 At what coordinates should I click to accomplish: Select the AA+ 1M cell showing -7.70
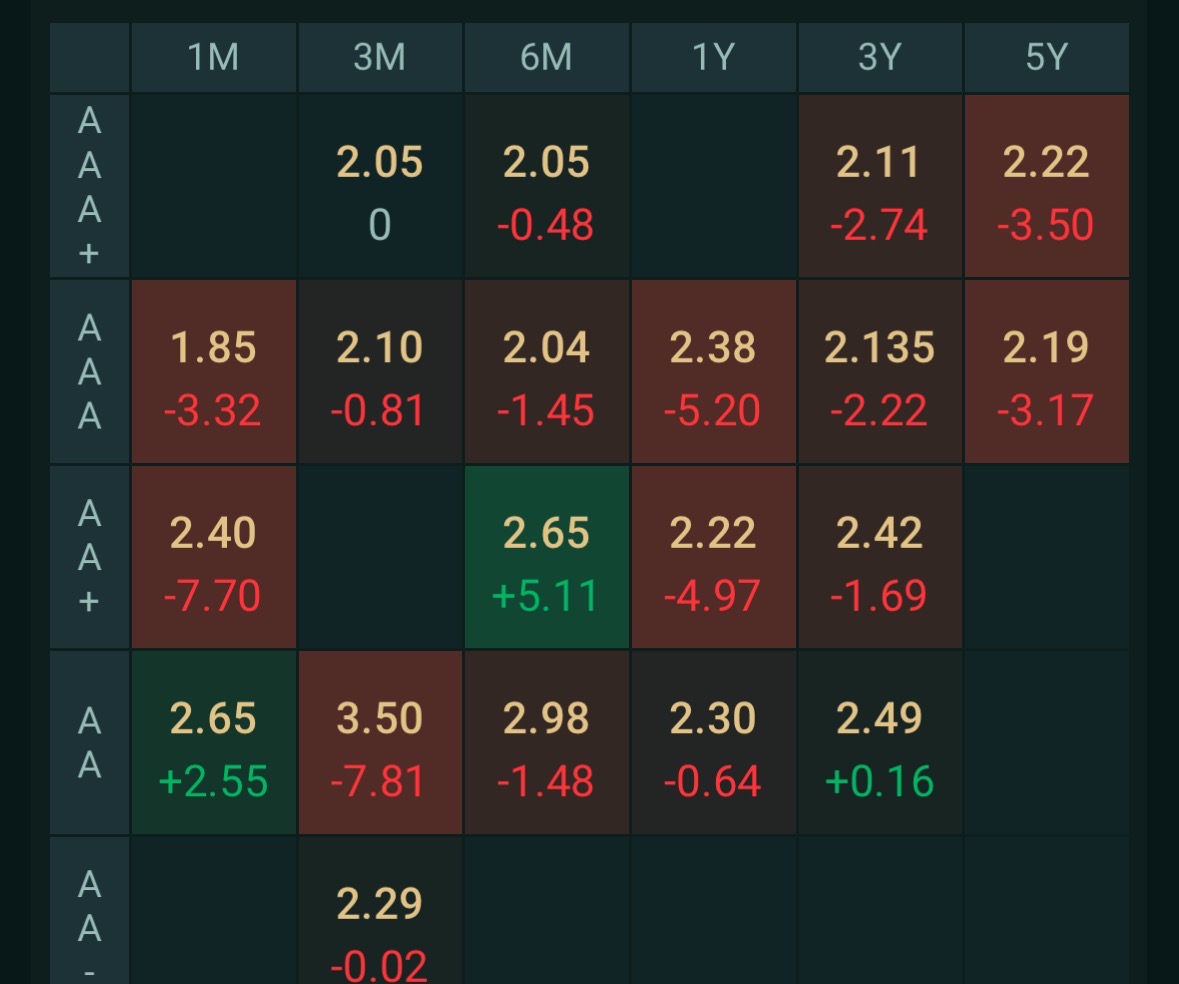coord(214,557)
